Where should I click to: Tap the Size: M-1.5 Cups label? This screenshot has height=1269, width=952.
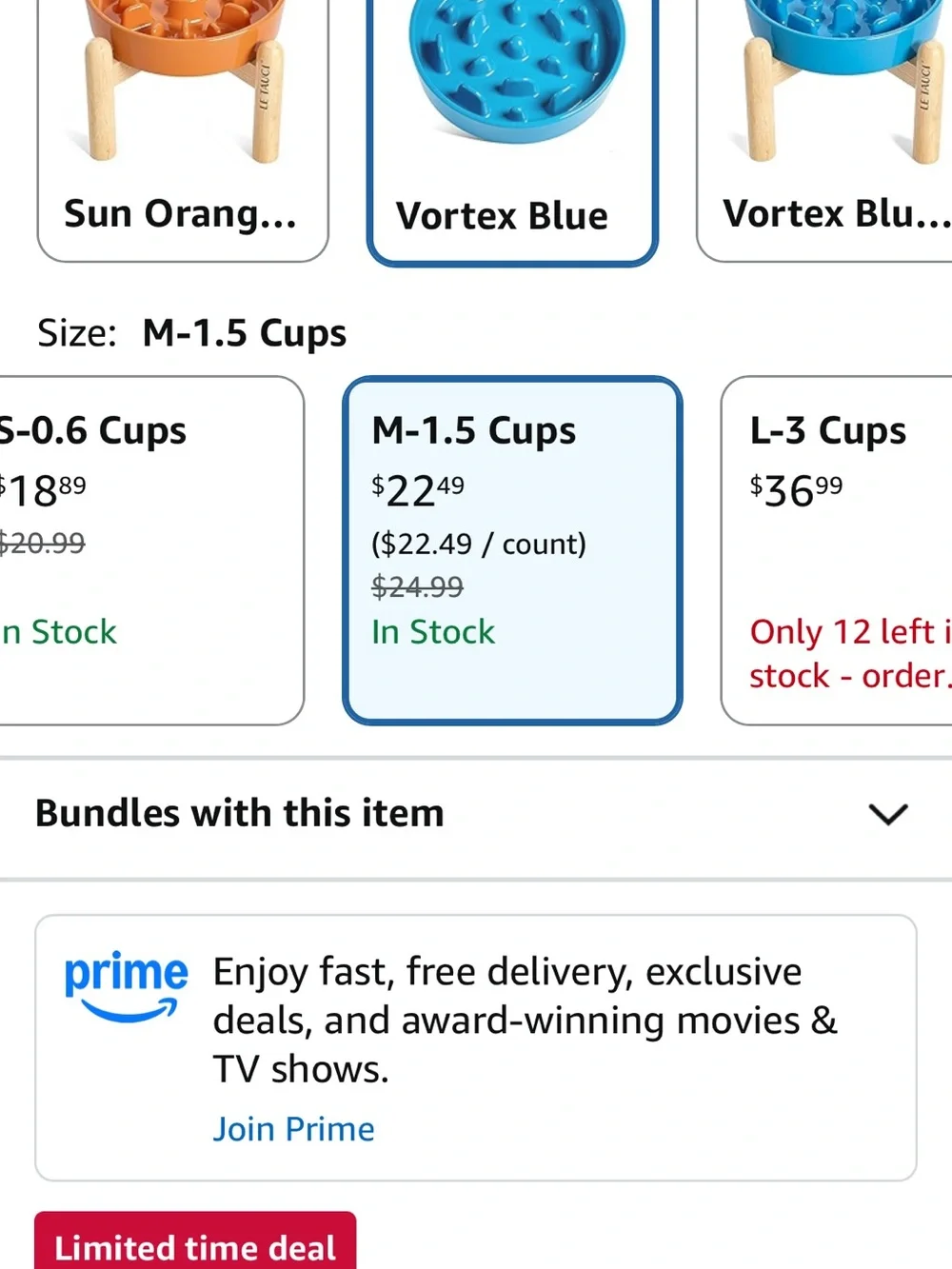(x=191, y=333)
